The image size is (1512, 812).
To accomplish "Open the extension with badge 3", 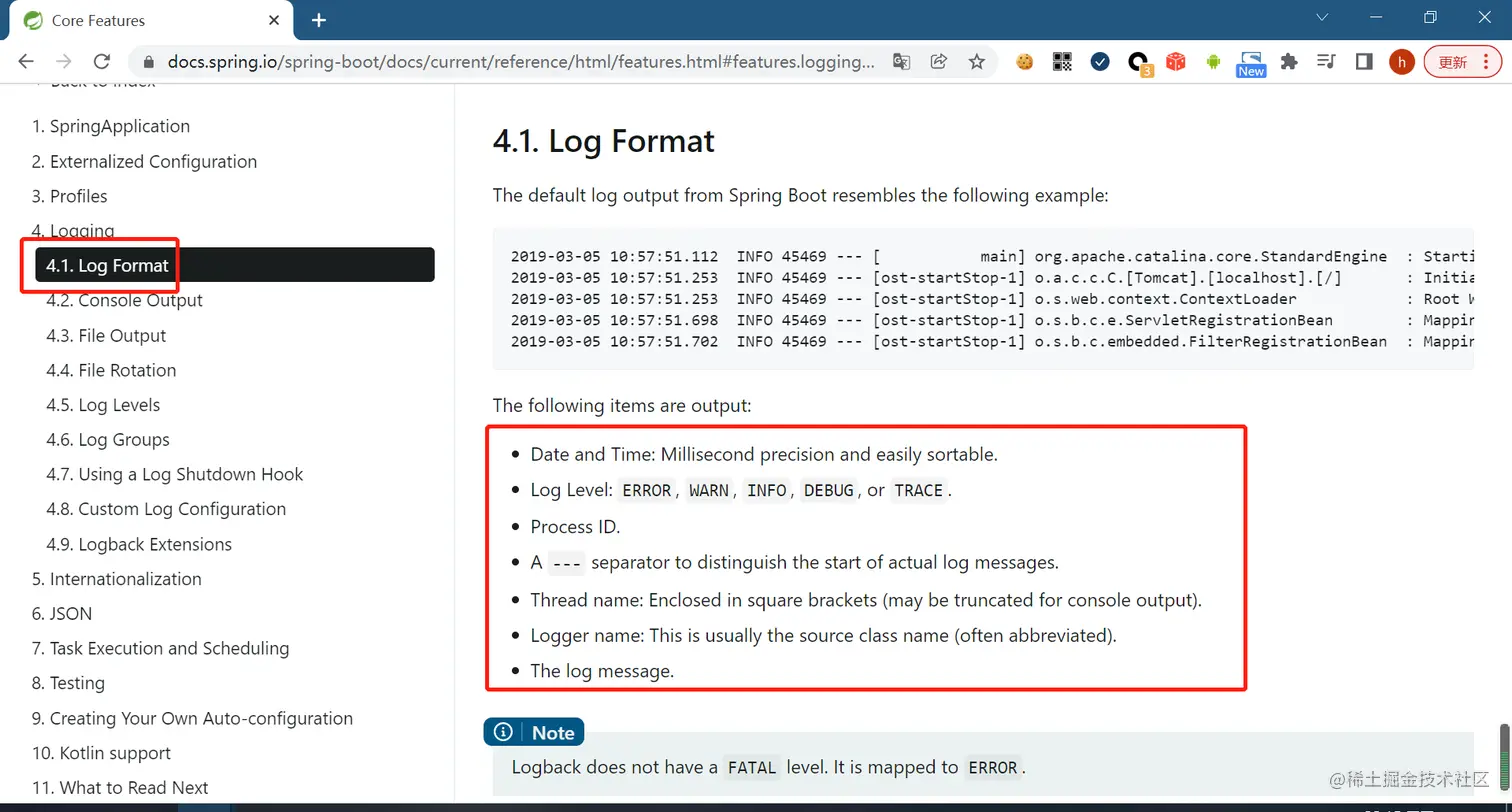I will (x=1138, y=64).
